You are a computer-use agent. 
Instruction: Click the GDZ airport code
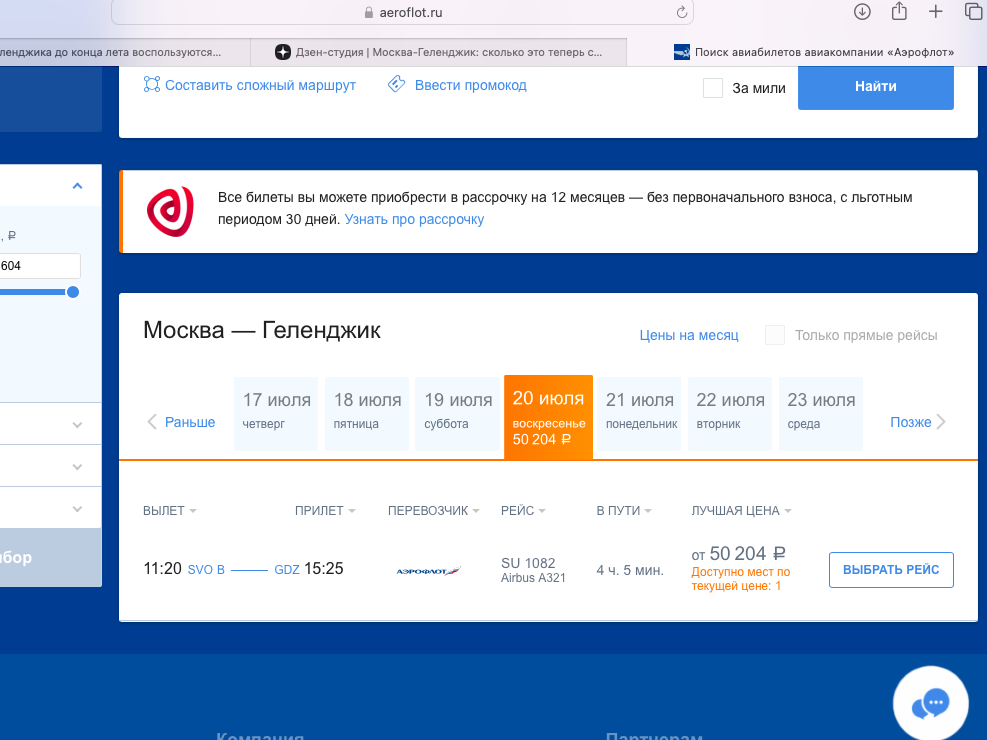point(286,570)
